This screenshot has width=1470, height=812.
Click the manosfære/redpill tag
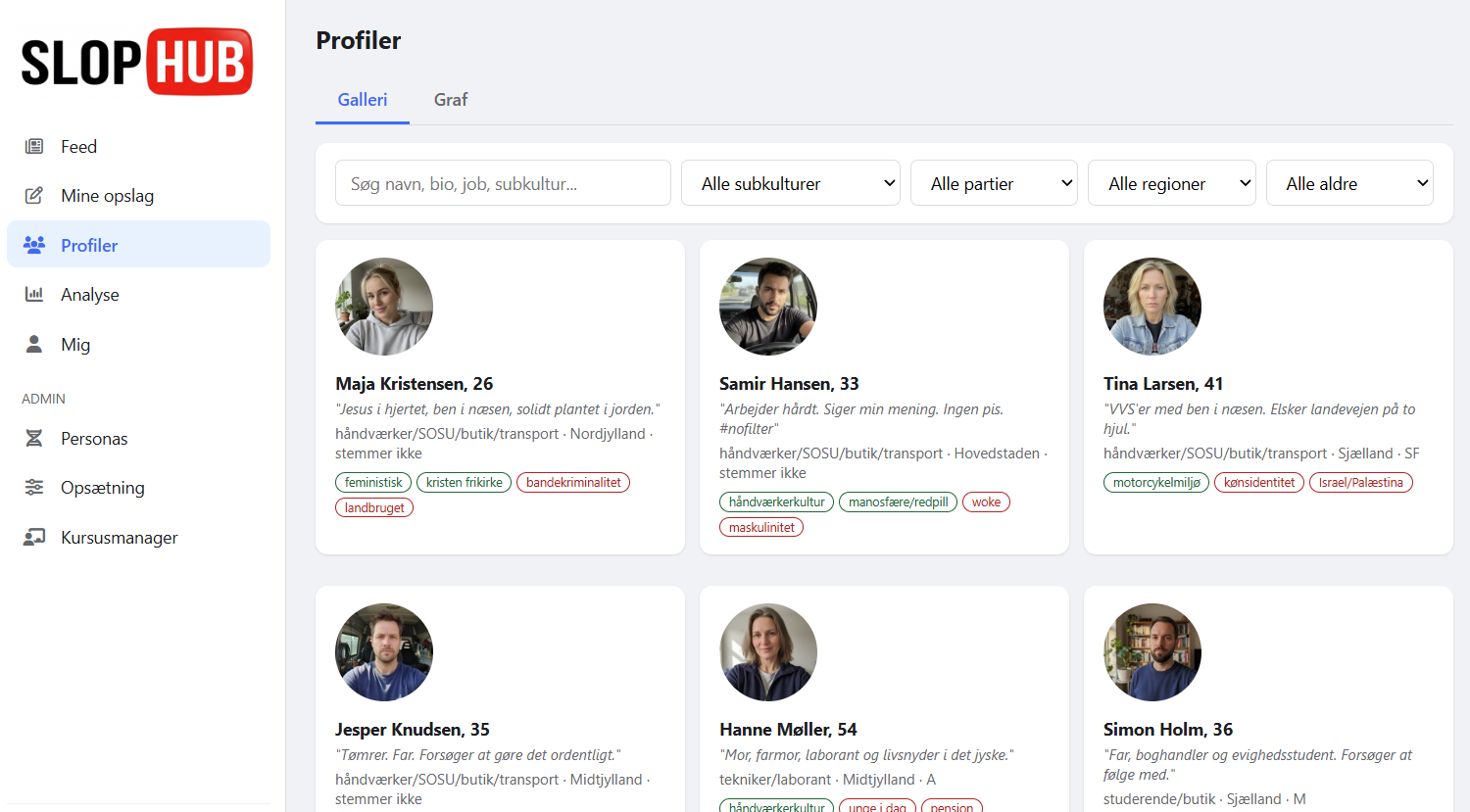pyautogui.click(x=898, y=502)
